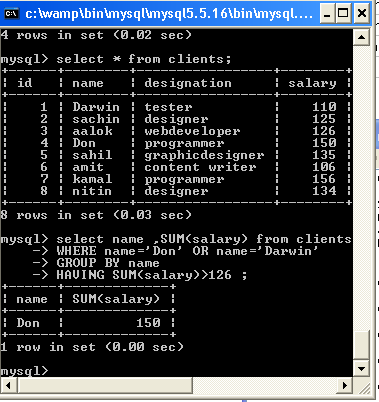
Task: Click the vertical scrollbar thumb
Action: (361, 345)
